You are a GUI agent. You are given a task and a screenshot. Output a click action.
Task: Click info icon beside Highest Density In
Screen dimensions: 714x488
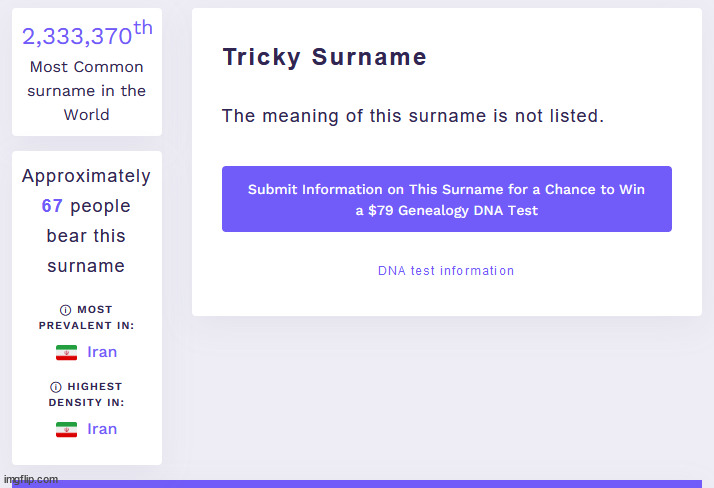56,387
